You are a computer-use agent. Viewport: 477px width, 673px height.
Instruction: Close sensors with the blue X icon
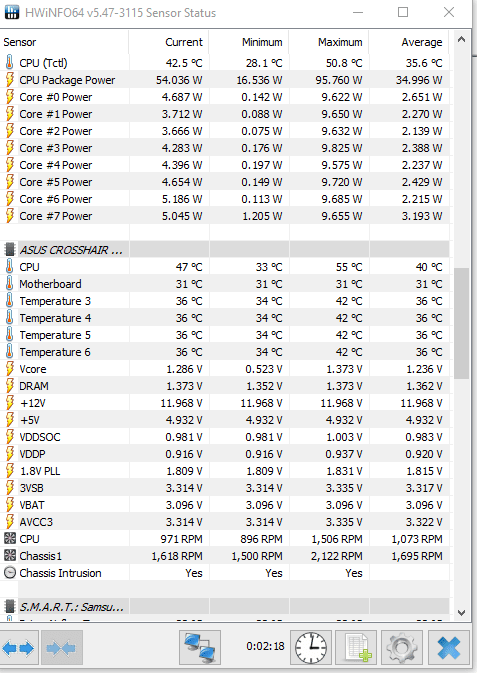click(x=449, y=648)
